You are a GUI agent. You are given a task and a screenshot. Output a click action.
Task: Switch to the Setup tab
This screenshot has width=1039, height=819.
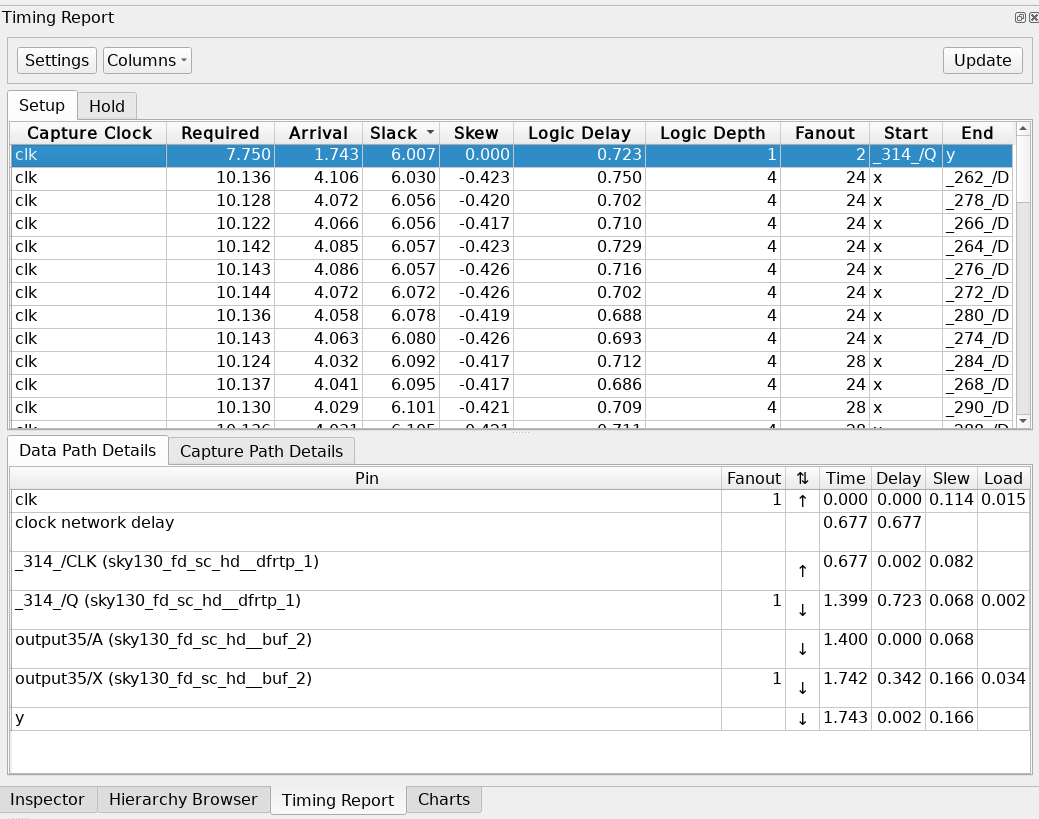click(42, 105)
